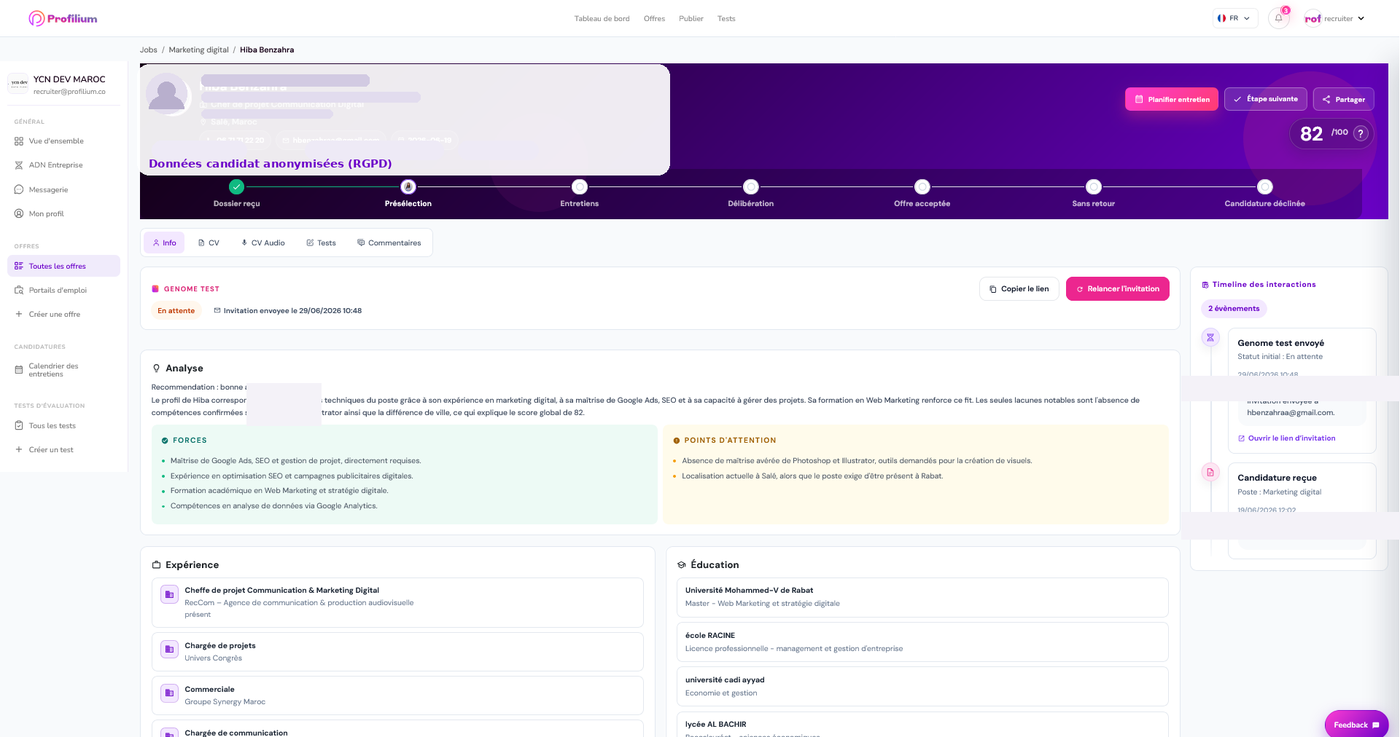Click the candidate avatar placeholder
Screen dimensions: 1400x737
coord(166,93)
